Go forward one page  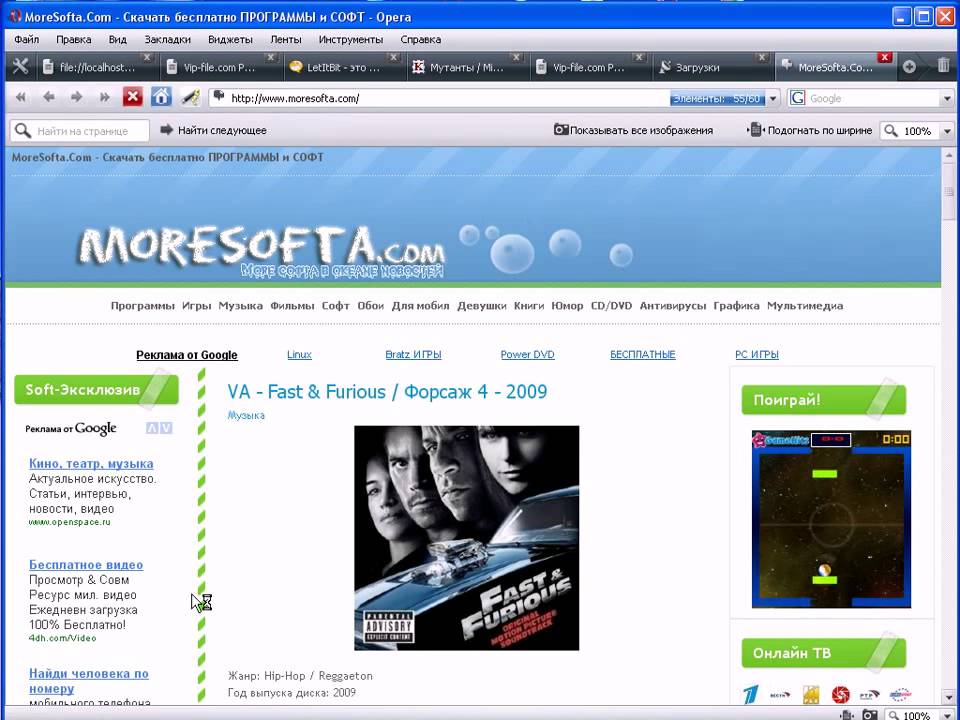76,97
